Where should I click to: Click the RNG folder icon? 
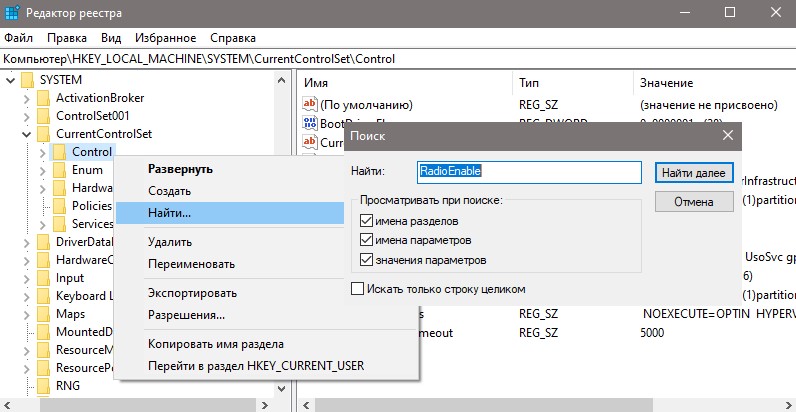coord(44,386)
